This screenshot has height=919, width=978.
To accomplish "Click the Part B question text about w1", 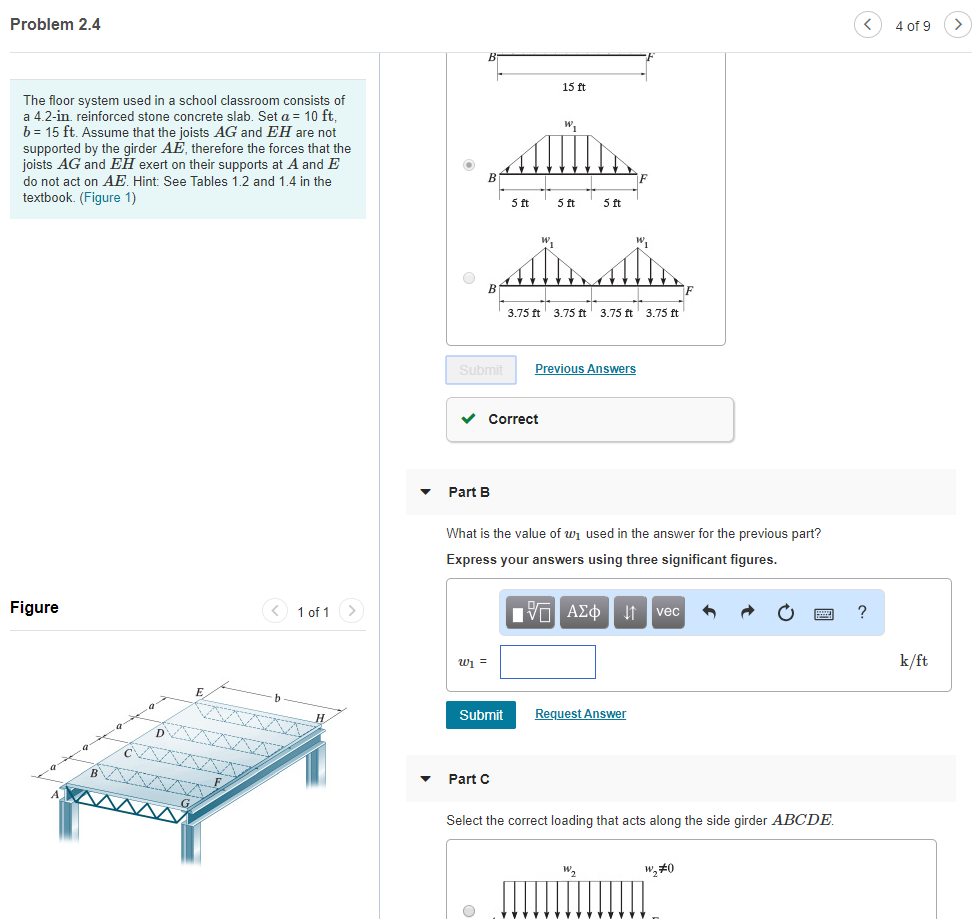I will tap(633, 533).
